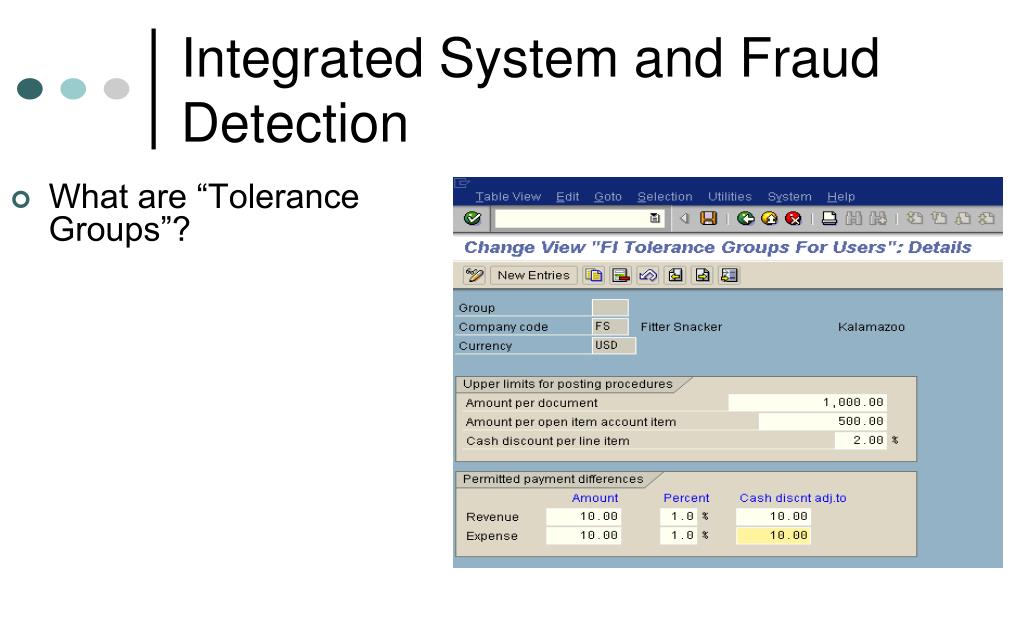Click the 'Amount' column header
The width and height of the screenshot is (1024, 640).
[x=595, y=498]
